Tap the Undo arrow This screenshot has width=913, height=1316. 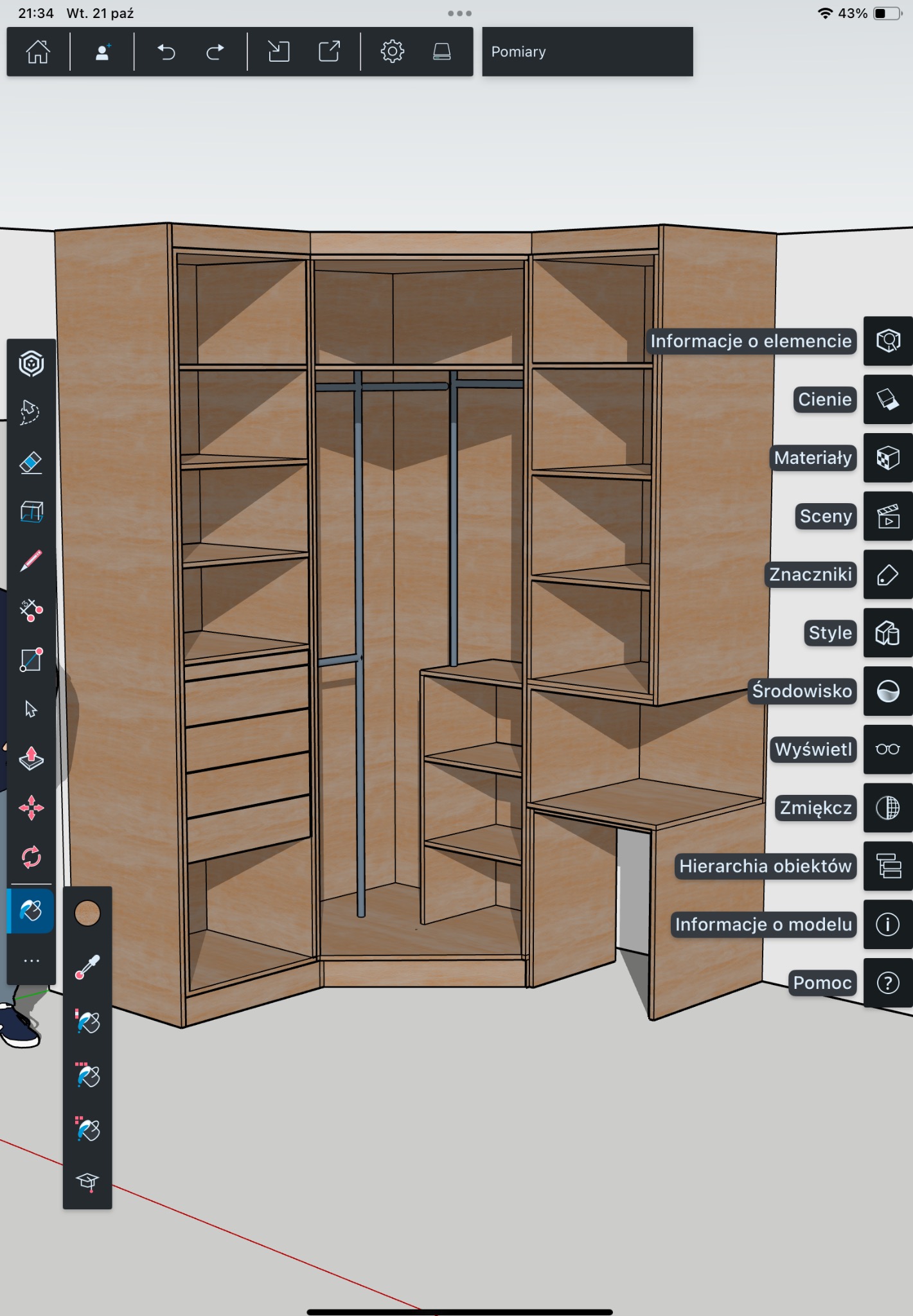point(166,51)
